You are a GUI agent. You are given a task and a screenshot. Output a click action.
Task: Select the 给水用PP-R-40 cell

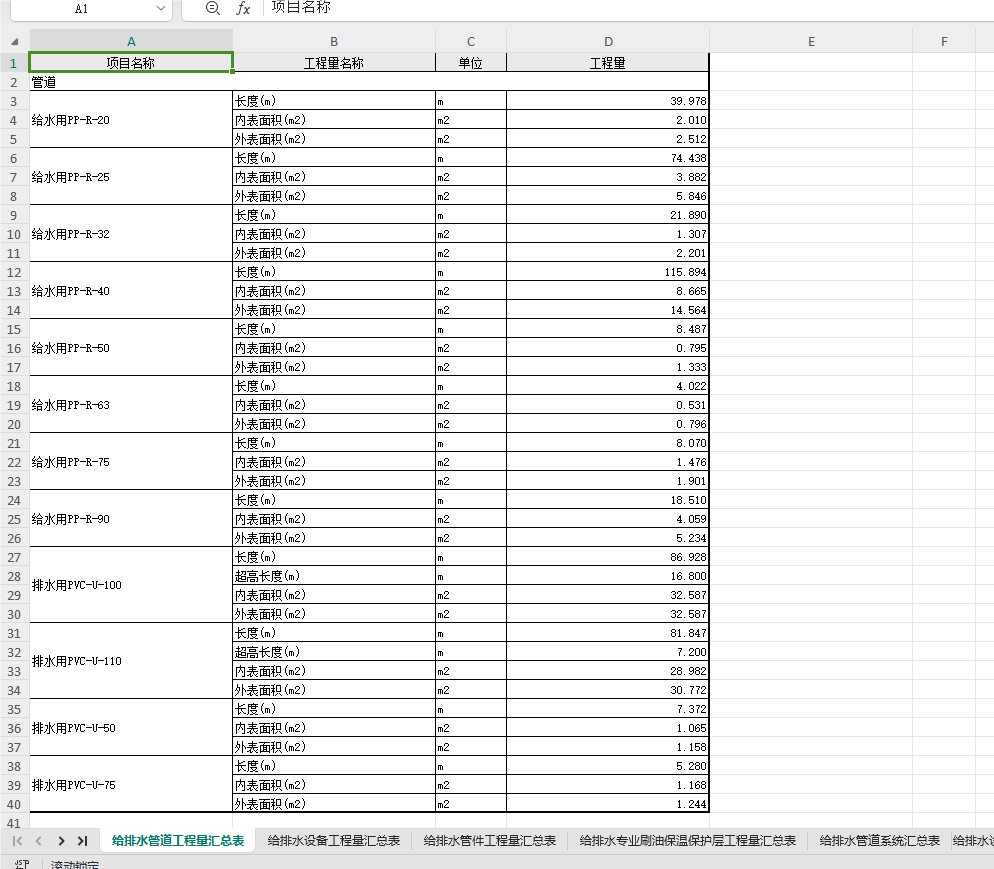click(131, 291)
